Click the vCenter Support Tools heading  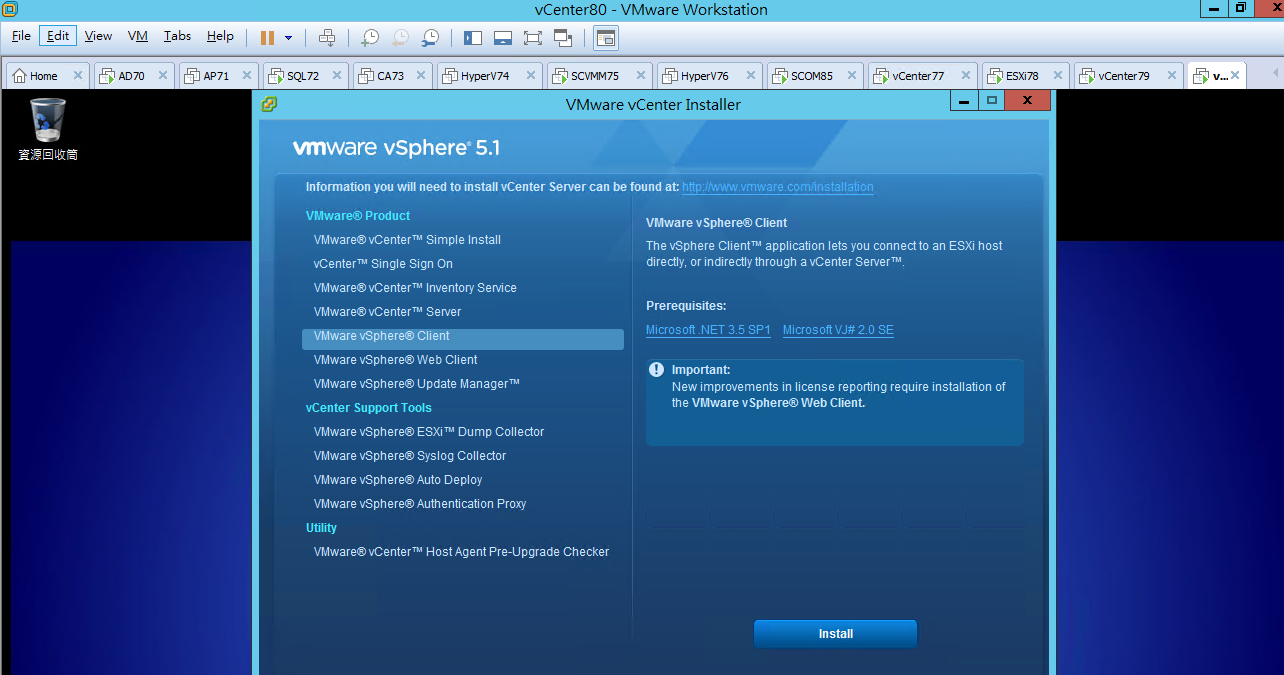click(369, 408)
